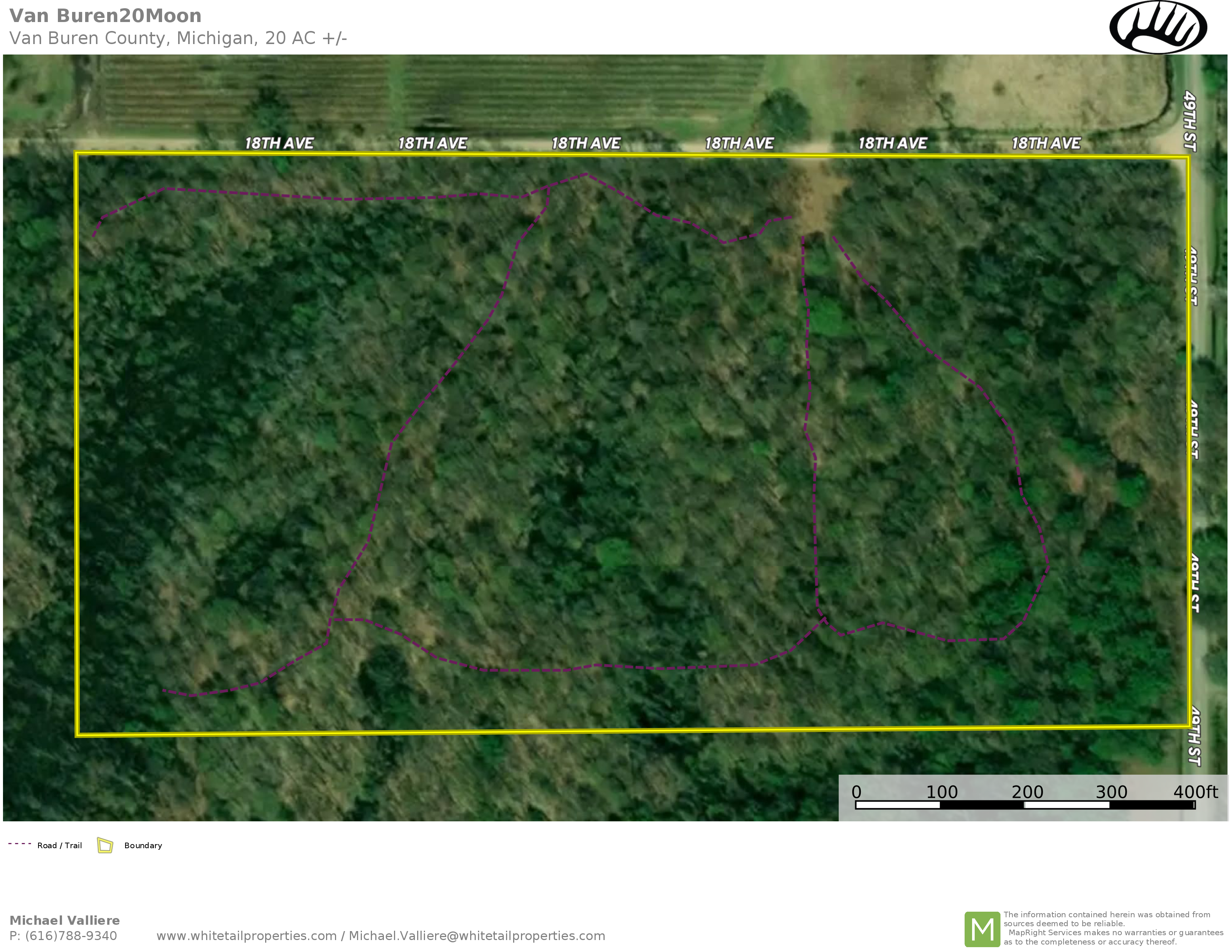Click the green MapRight M logo
1232x952 pixels.
coord(982,929)
